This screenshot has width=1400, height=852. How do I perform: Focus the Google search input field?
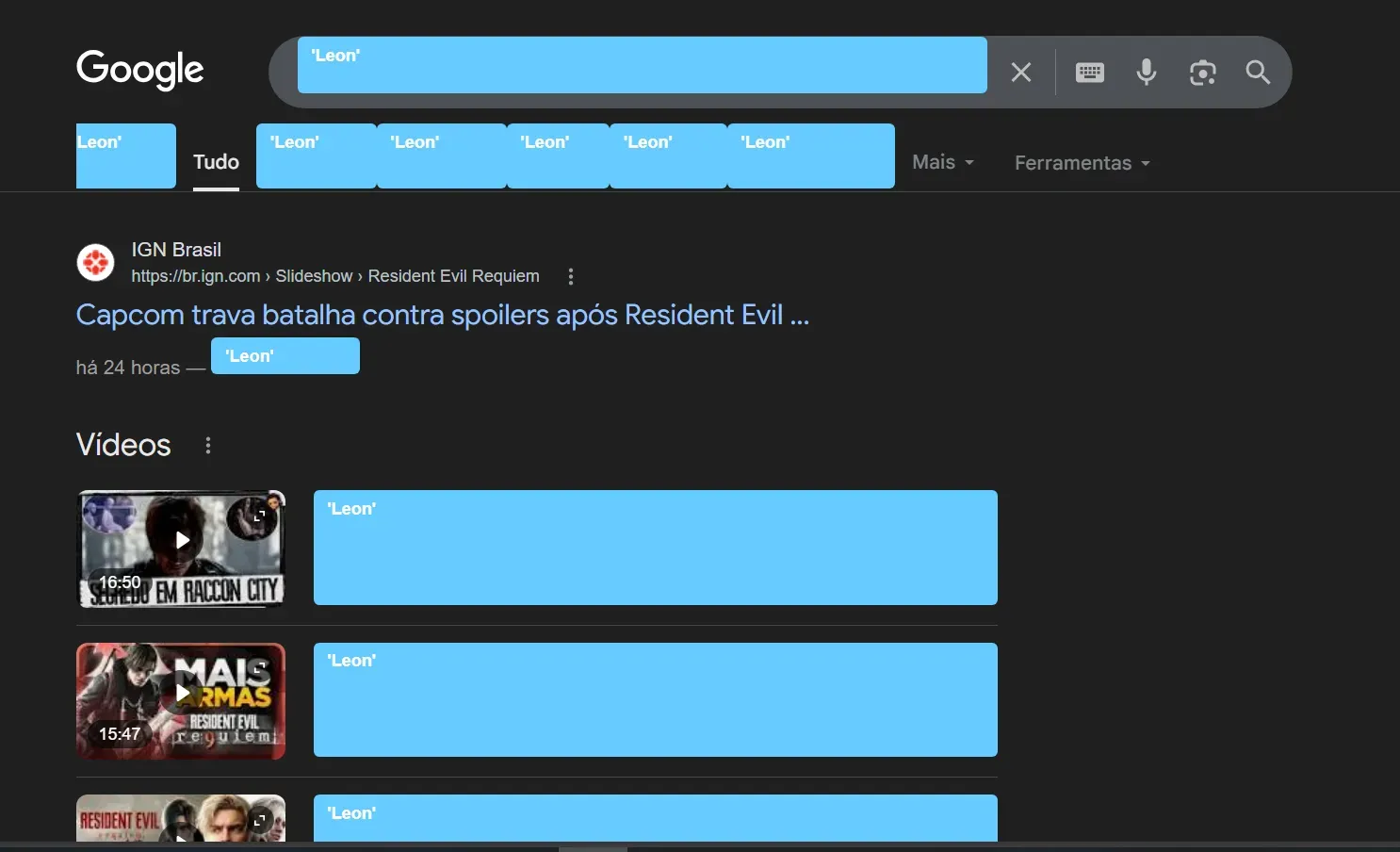click(642, 65)
